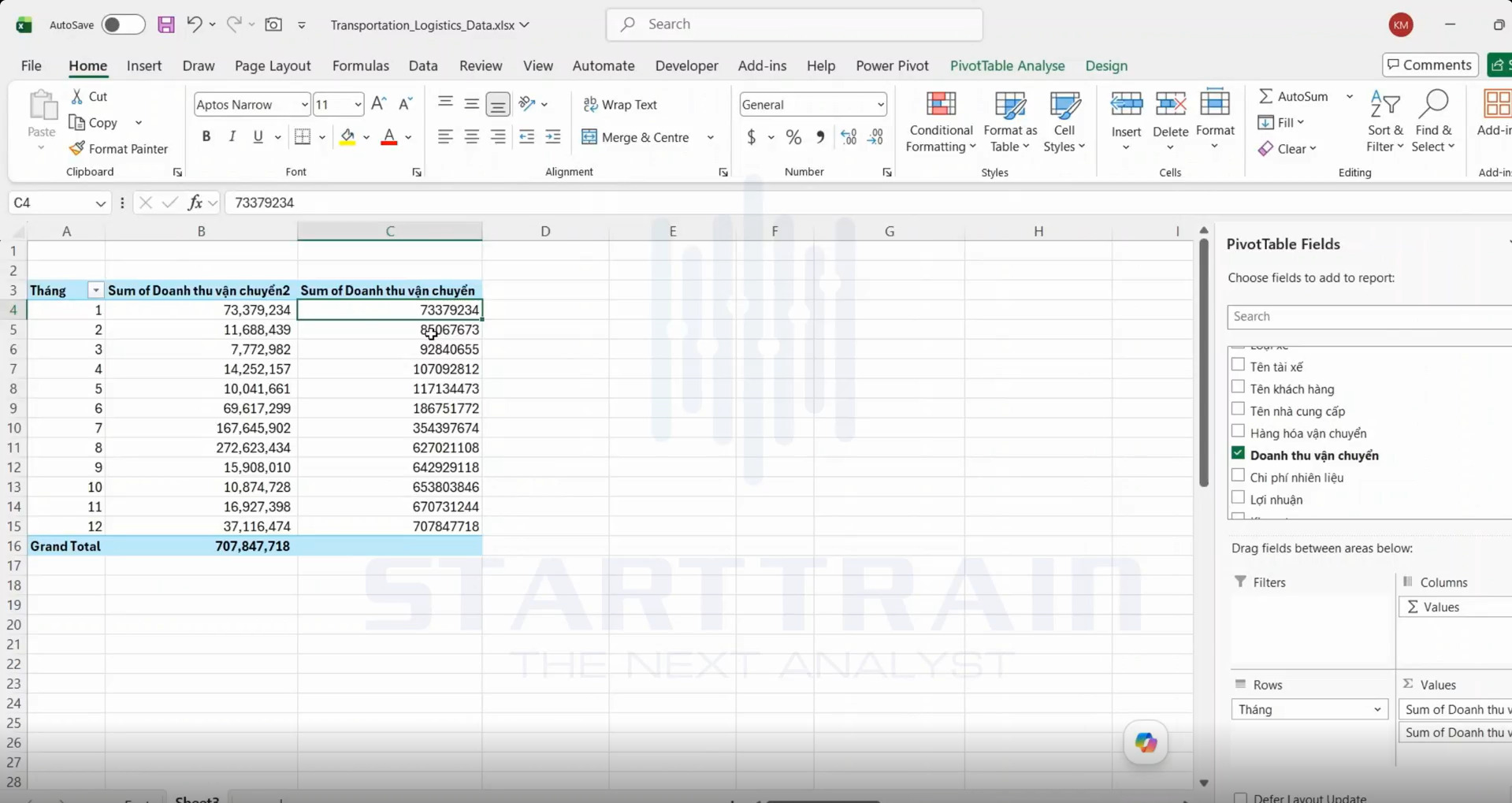Check the Tên tài xế field
Screen dimensions: 1512x803
tap(1238, 365)
